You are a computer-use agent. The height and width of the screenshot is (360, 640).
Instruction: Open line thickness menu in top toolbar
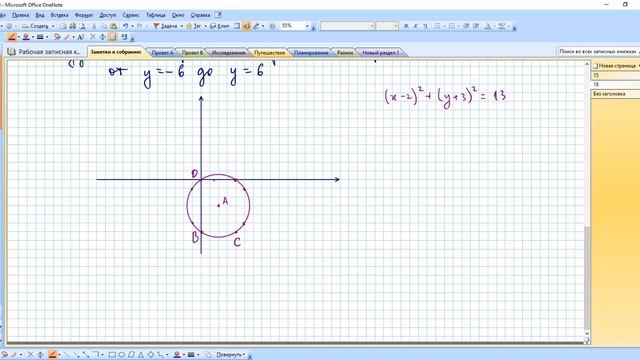[x=40, y=37]
